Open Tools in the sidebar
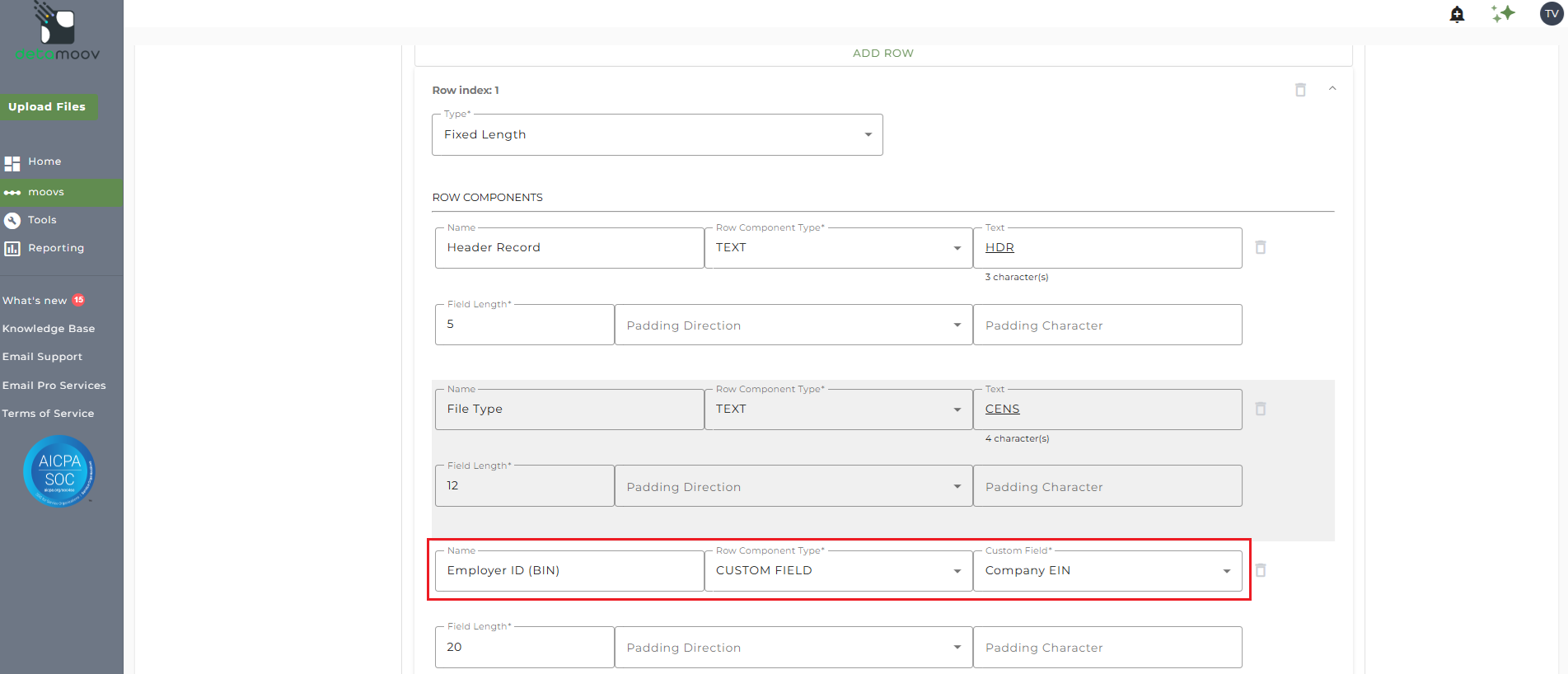 42,220
